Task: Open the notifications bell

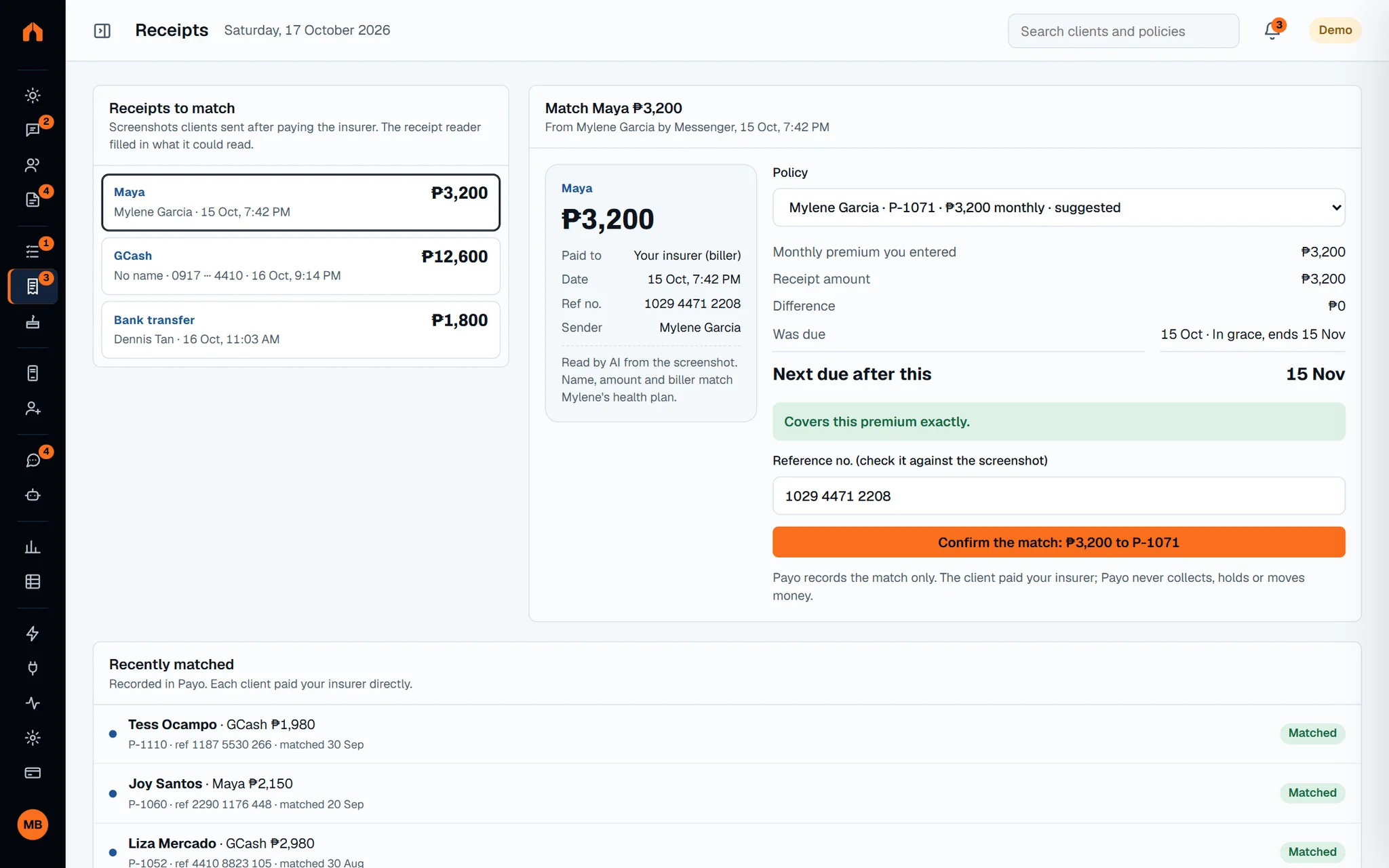Action: (1272, 31)
